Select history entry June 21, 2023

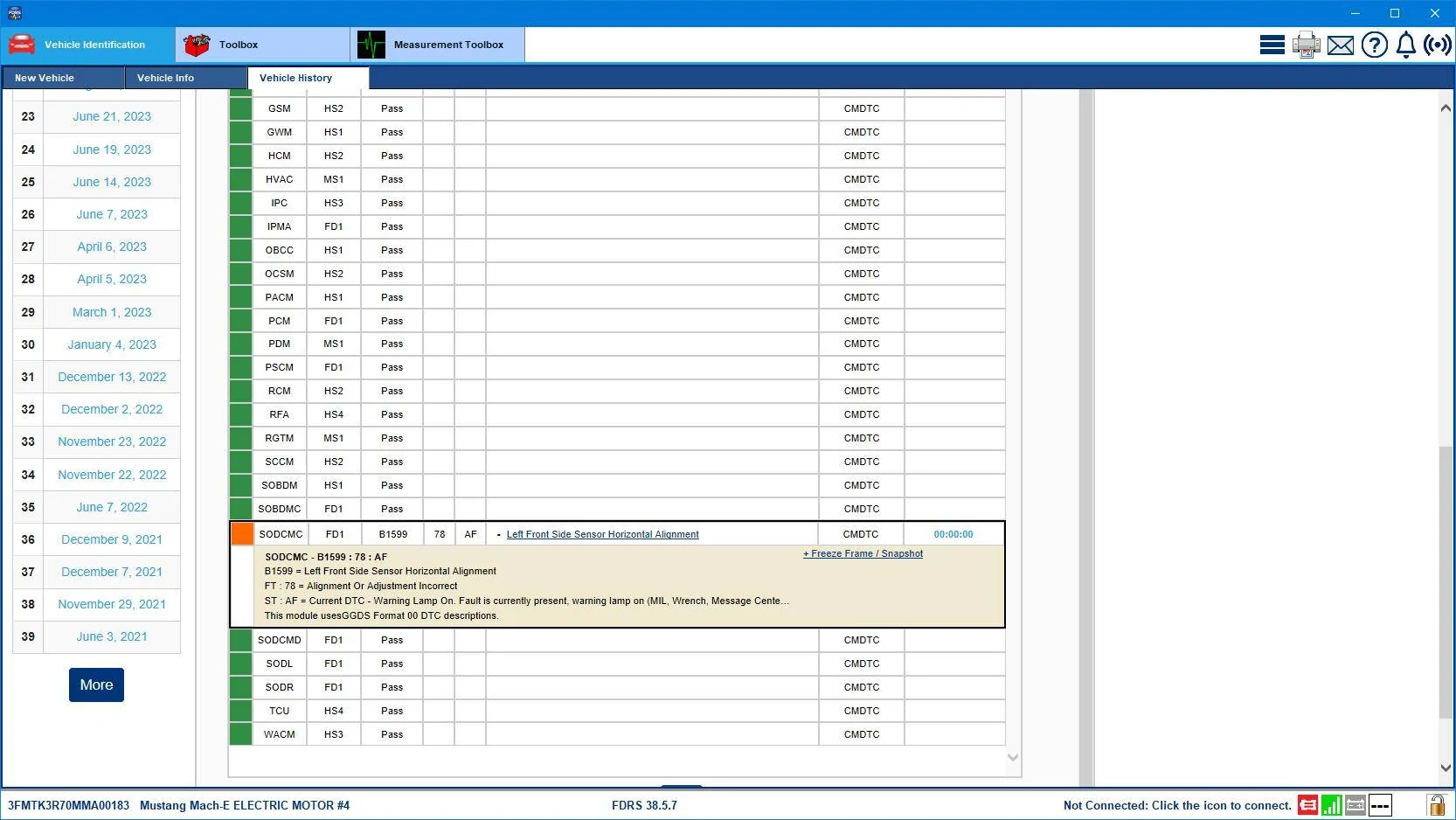coord(112,116)
